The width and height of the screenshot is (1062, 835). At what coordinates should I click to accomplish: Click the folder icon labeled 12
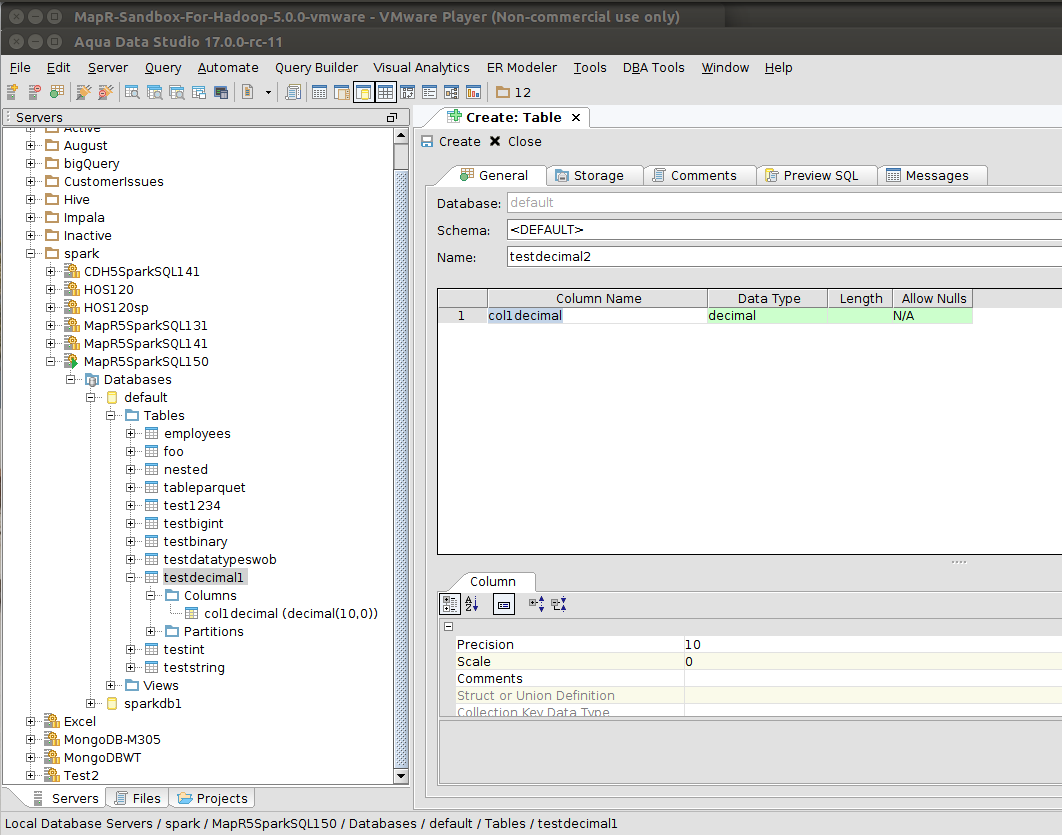tap(513, 92)
